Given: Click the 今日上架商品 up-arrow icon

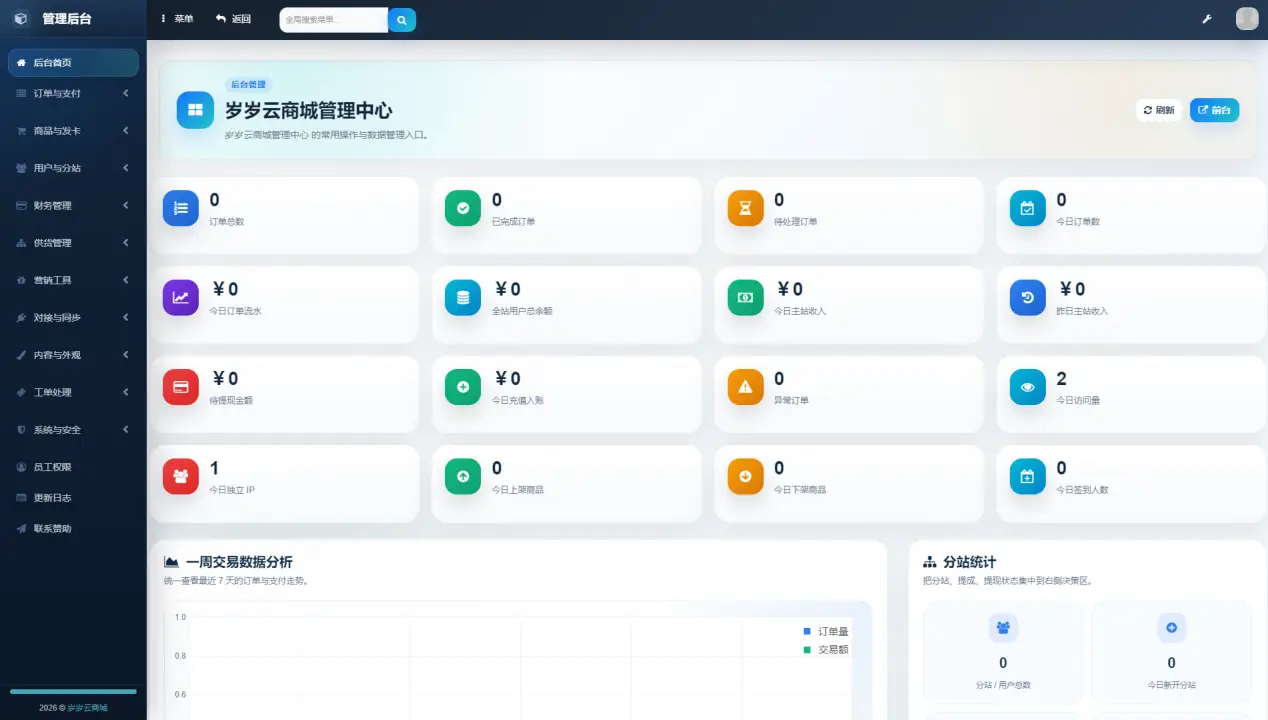Looking at the screenshot, I should tap(463, 476).
